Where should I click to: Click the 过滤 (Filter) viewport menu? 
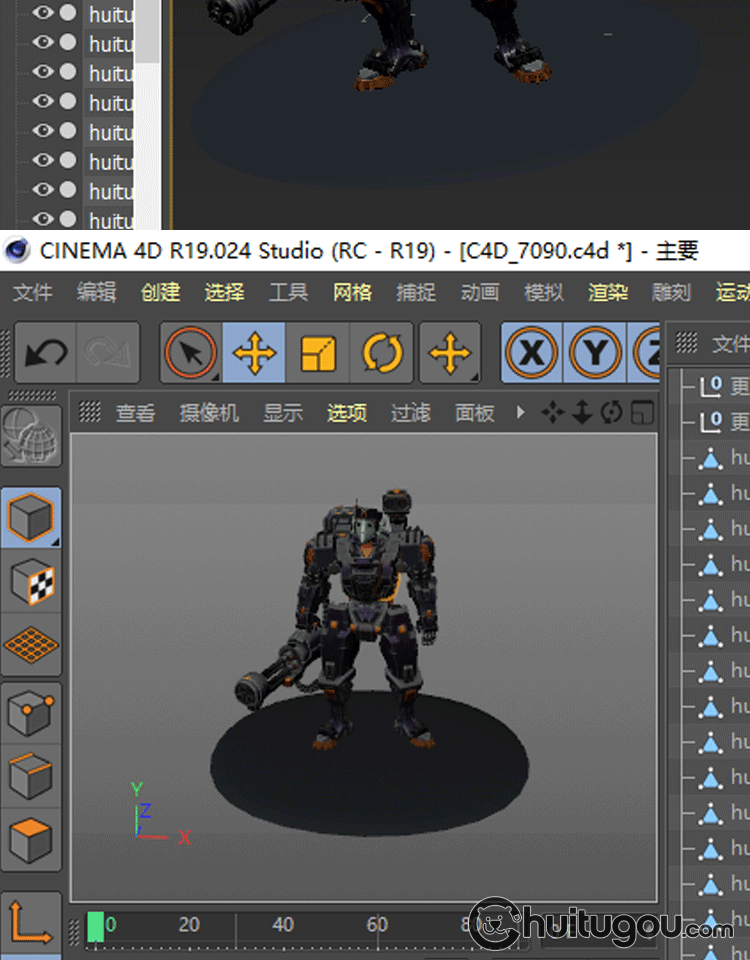click(410, 413)
